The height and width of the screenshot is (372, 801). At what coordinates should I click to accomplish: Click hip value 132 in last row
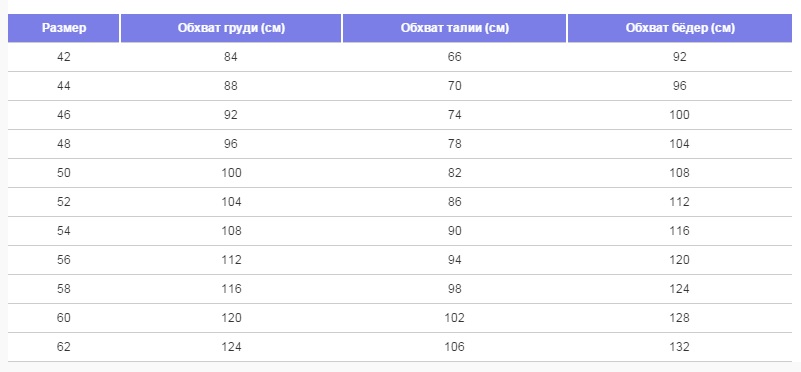click(679, 347)
